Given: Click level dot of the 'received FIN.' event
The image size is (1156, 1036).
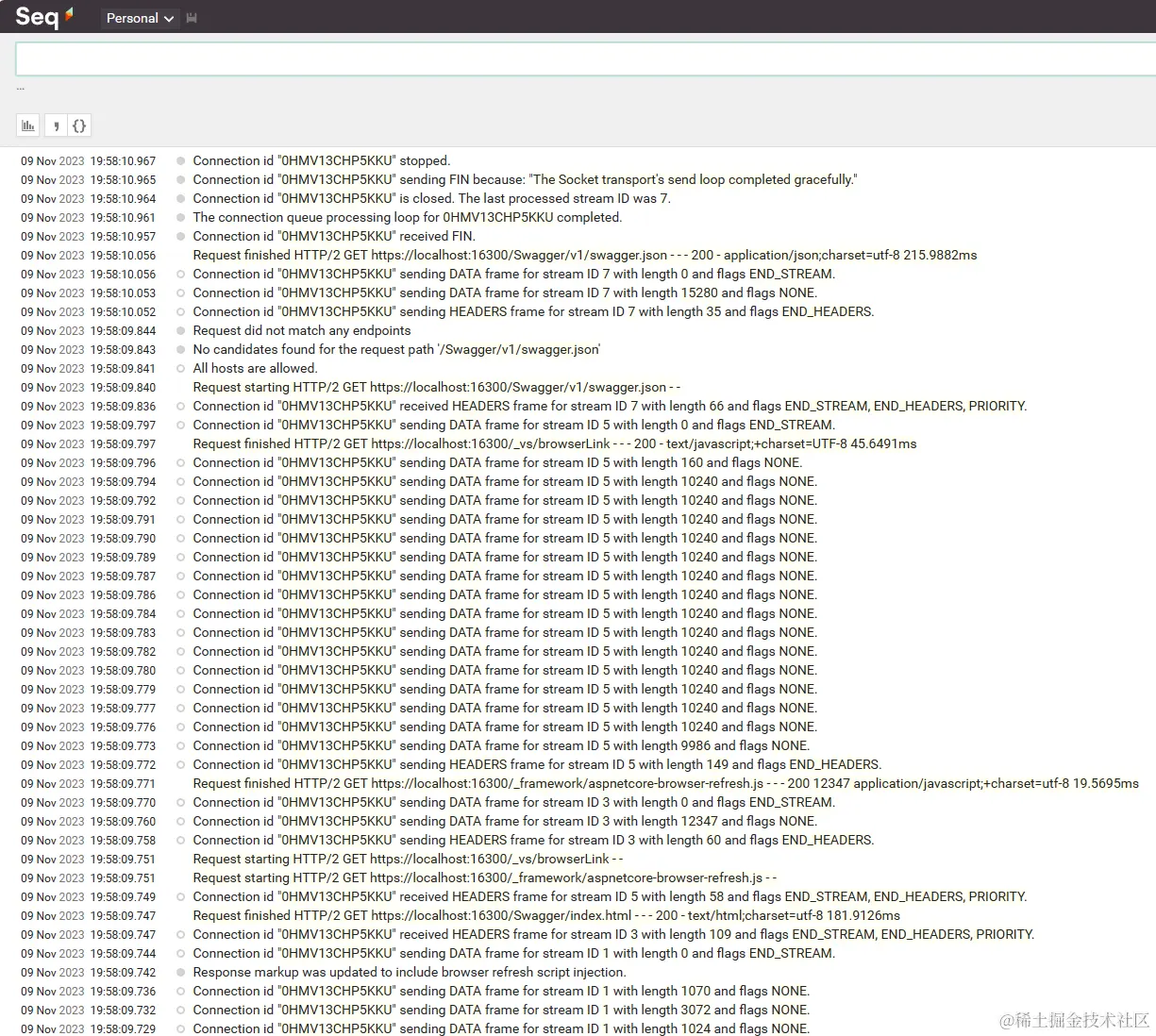Looking at the screenshot, I should [x=180, y=237].
